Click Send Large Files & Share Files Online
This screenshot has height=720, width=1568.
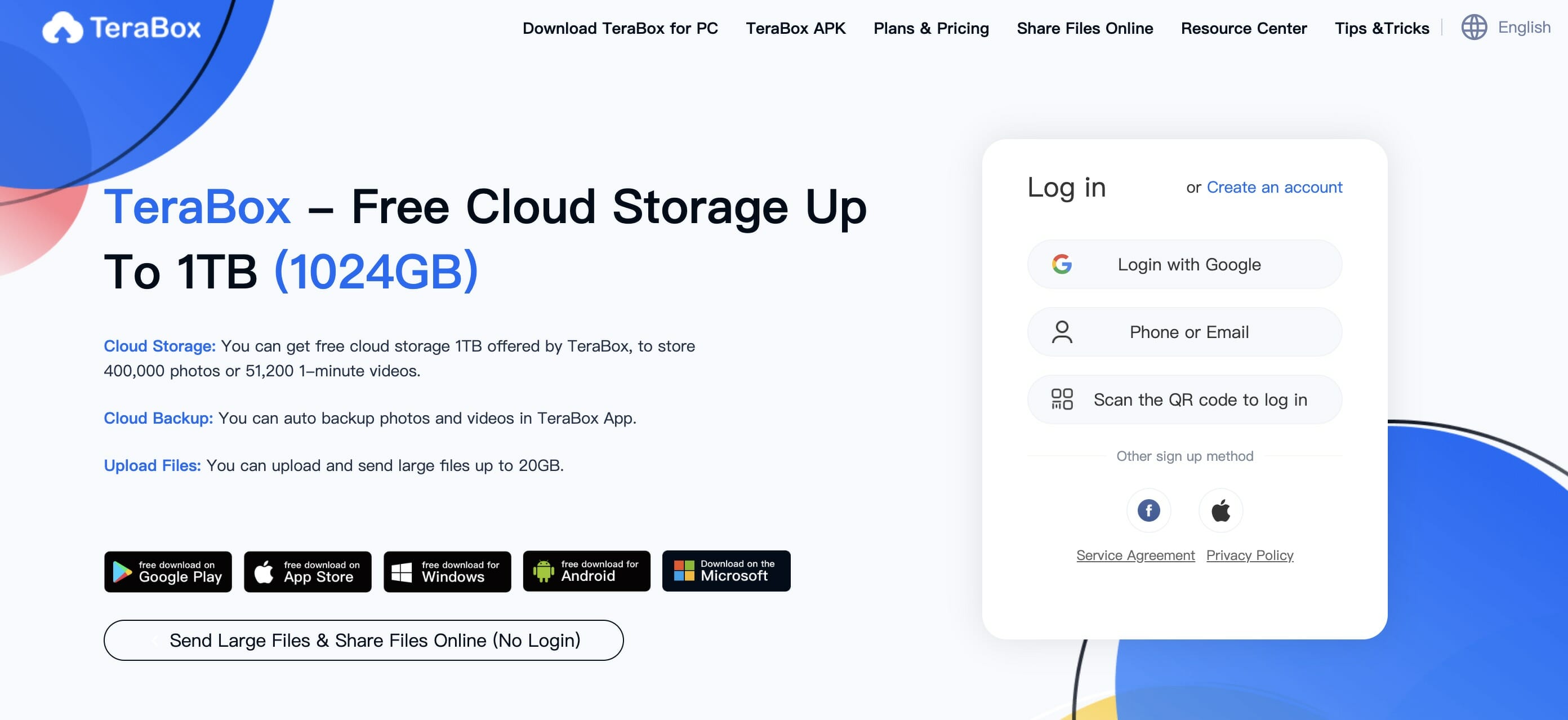tap(363, 639)
